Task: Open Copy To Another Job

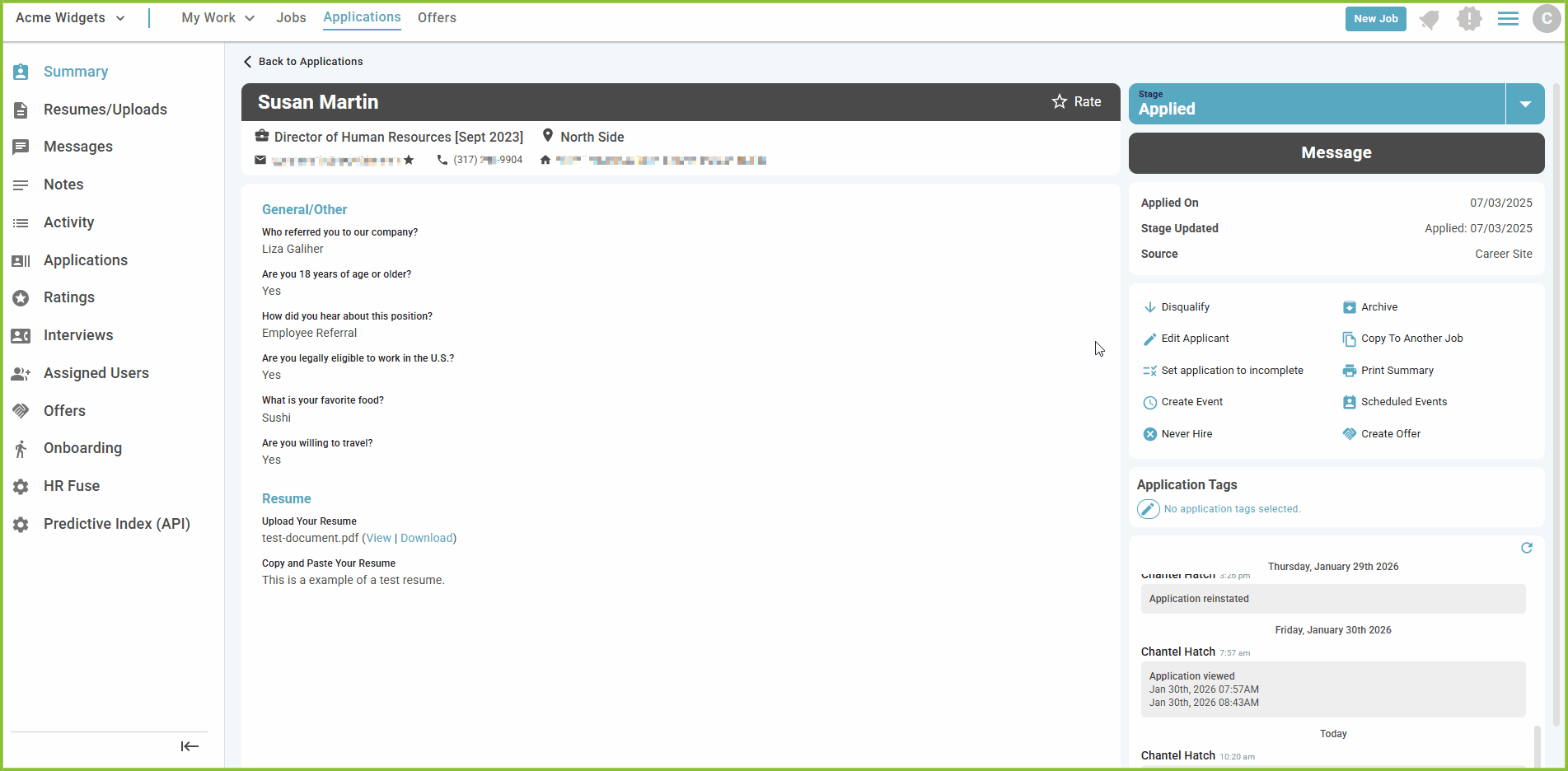Action: pos(1411,338)
